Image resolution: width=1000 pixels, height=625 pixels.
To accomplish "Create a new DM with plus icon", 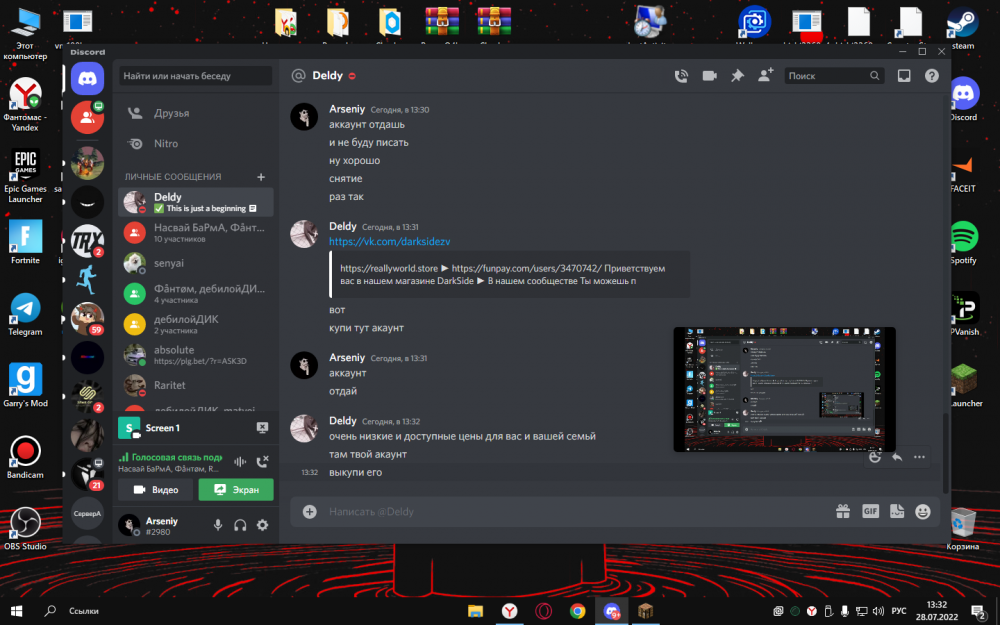I will coord(261,177).
